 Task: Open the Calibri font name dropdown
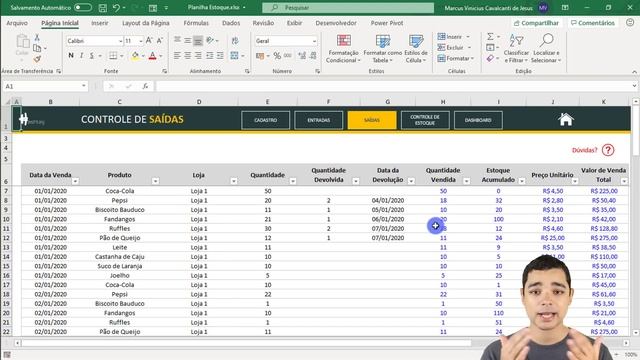(120, 41)
